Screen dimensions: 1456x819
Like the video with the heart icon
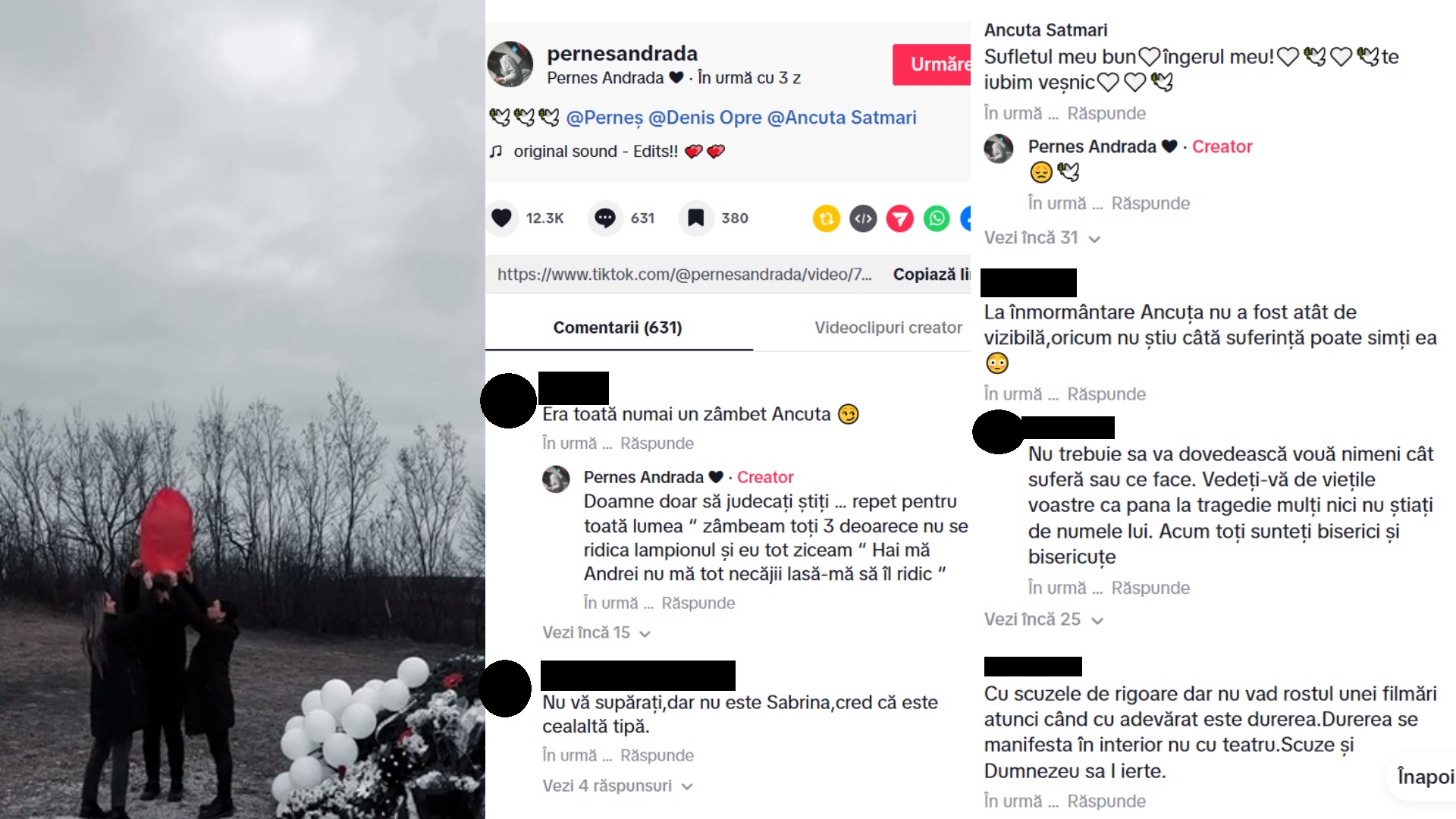(501, 218)
